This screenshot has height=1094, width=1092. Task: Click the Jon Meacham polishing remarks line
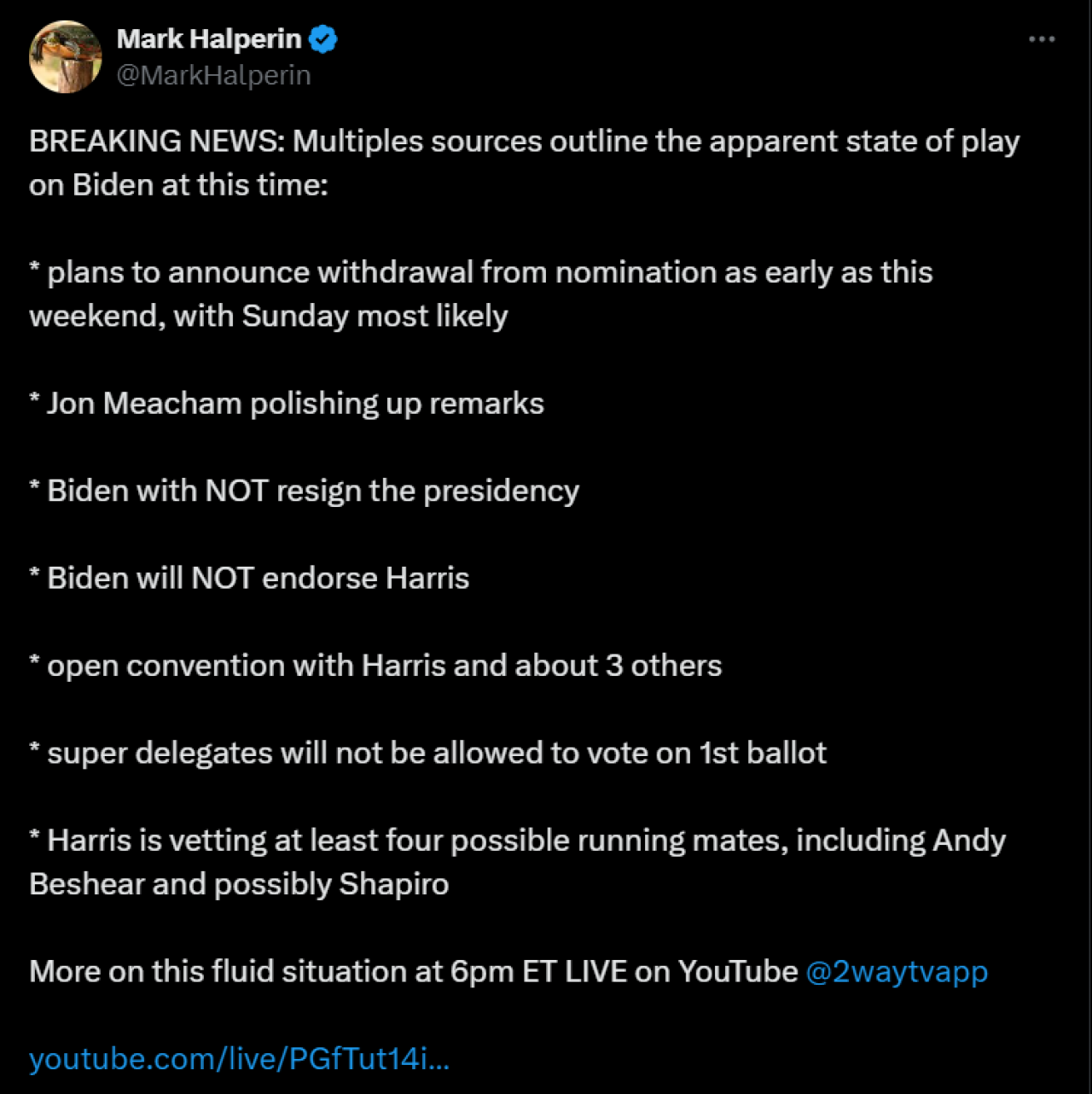click(287, 403)
